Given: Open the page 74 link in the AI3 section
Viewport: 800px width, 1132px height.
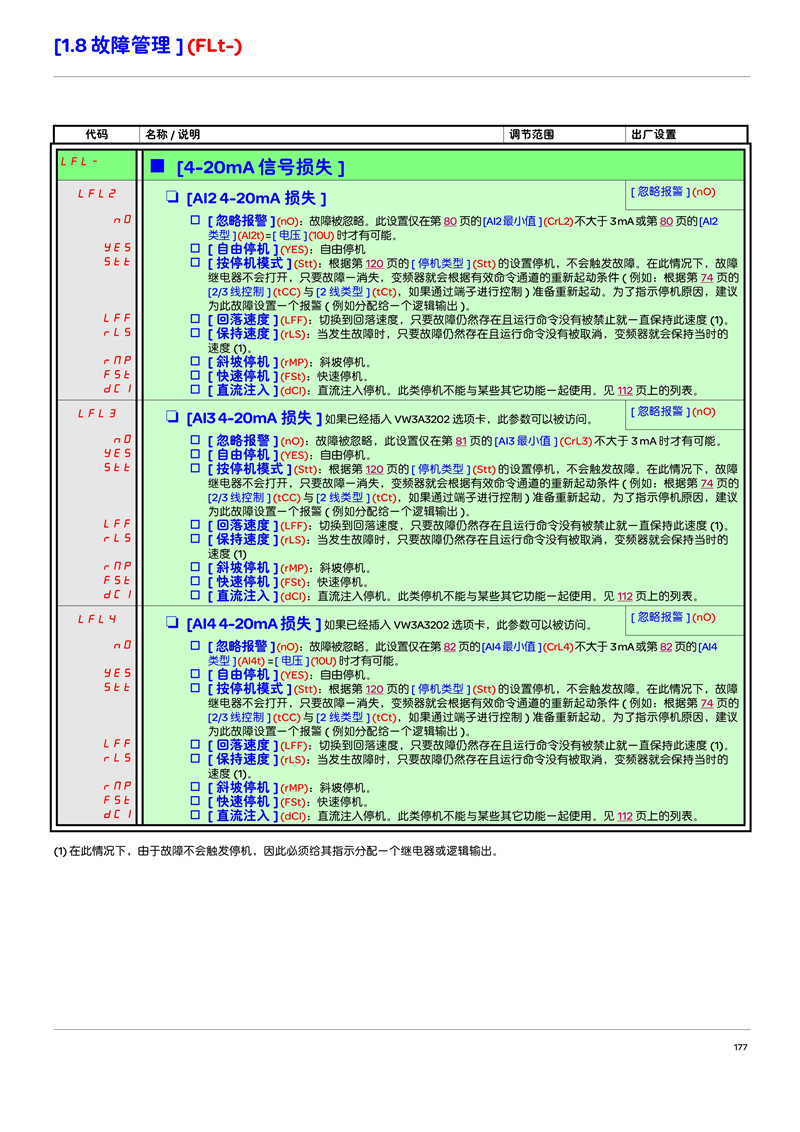Looking at the screenshot, I should (707, 484).
